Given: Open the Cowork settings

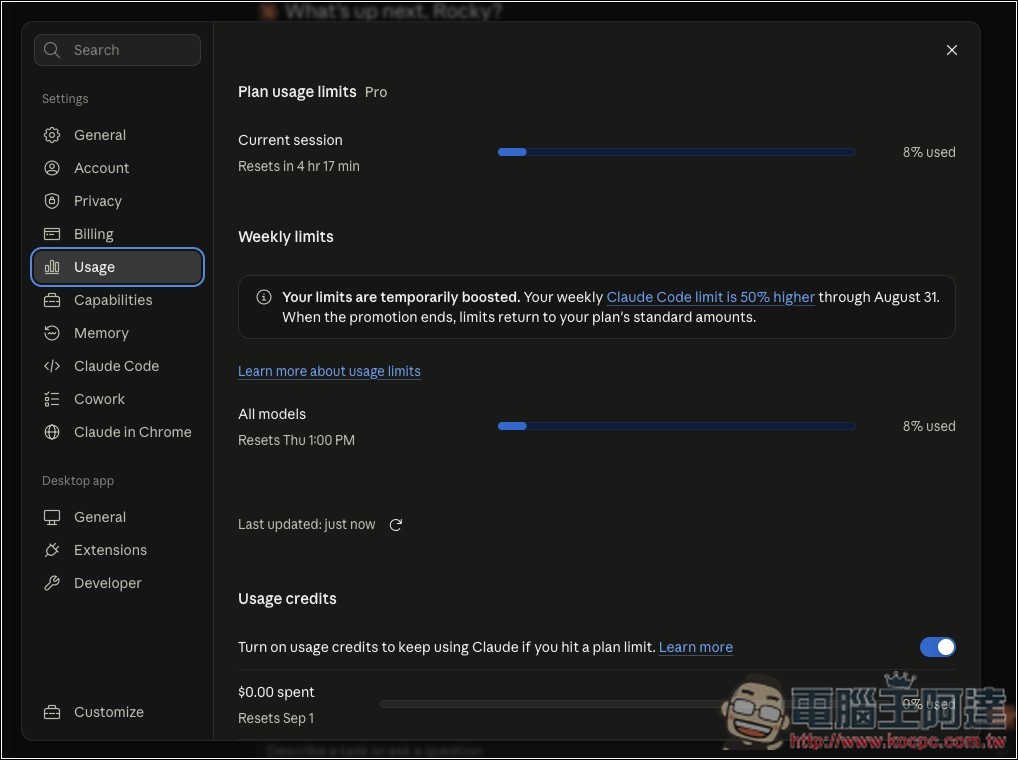Looking at the screenshot, I should tap(118, 399).
